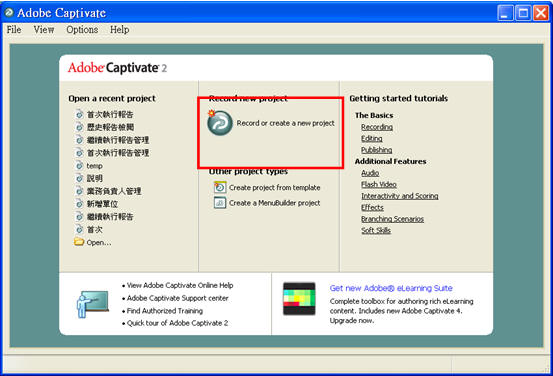553x376 pixels.
Task: Click 'Create a MenuBuilder project' text
Action: coord(275,203)
